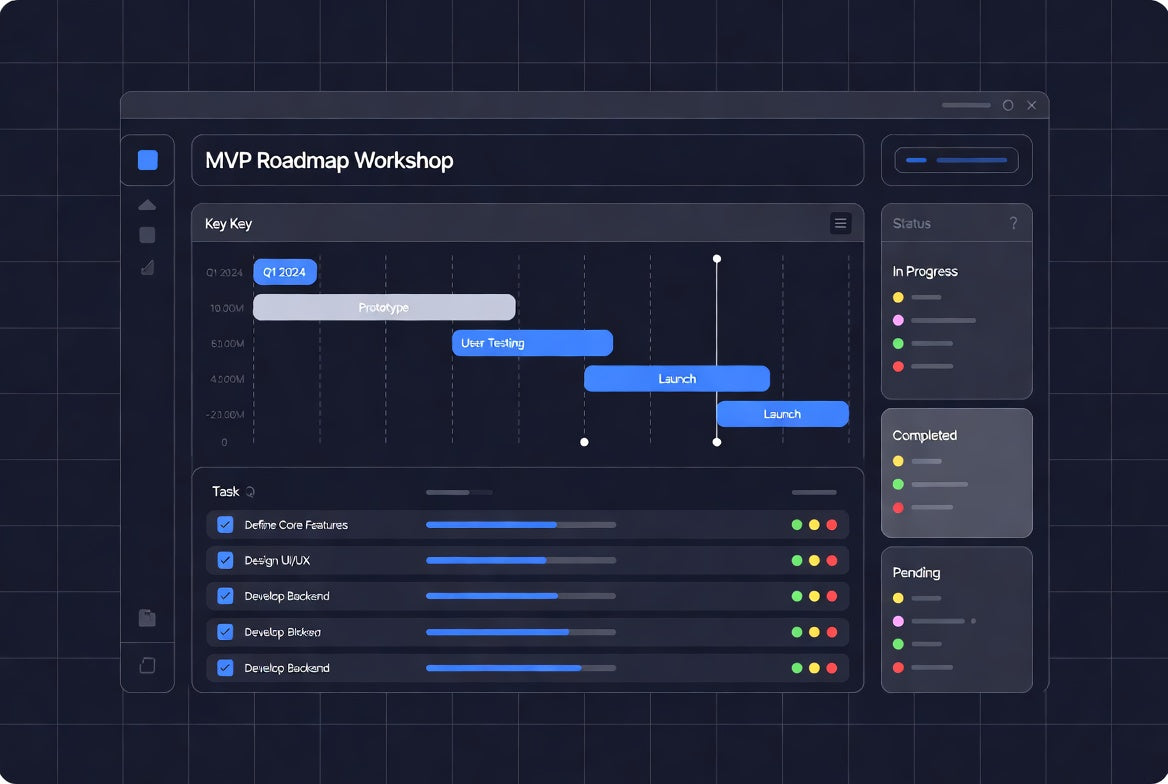Select the User Testing bar in timeline
The image size is (1168, 784).
click(x=532, y=343)
